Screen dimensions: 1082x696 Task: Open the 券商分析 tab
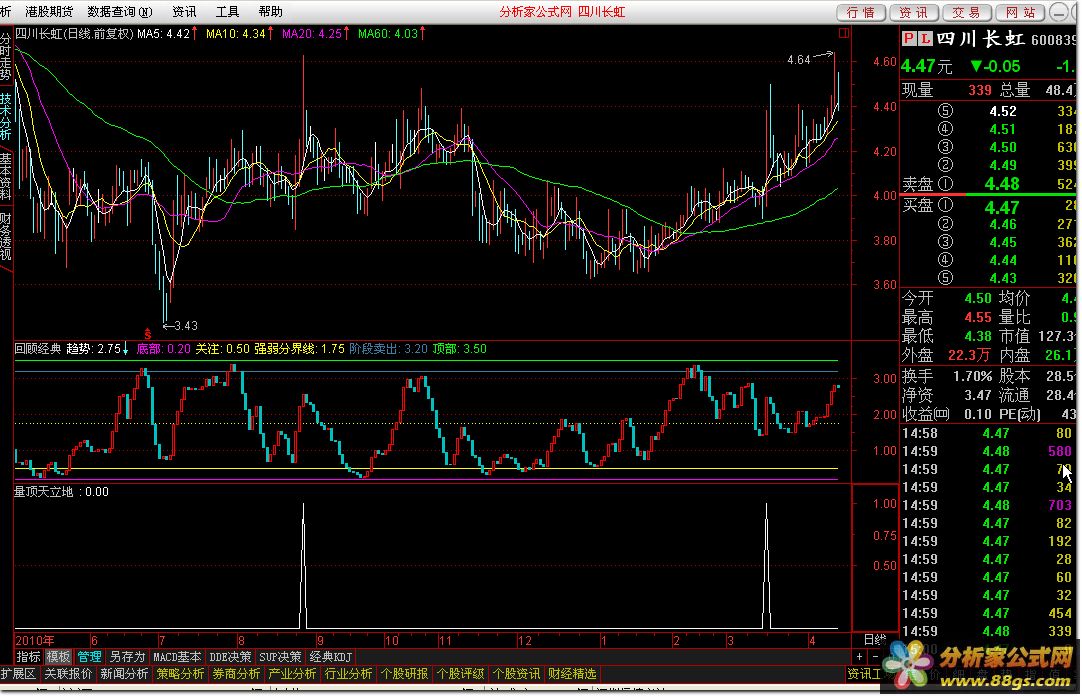[236, 674]
